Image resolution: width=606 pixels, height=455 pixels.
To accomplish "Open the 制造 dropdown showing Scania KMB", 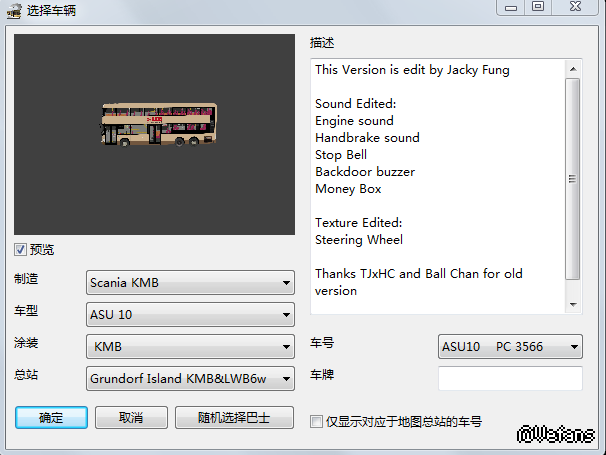I will 190,283.
